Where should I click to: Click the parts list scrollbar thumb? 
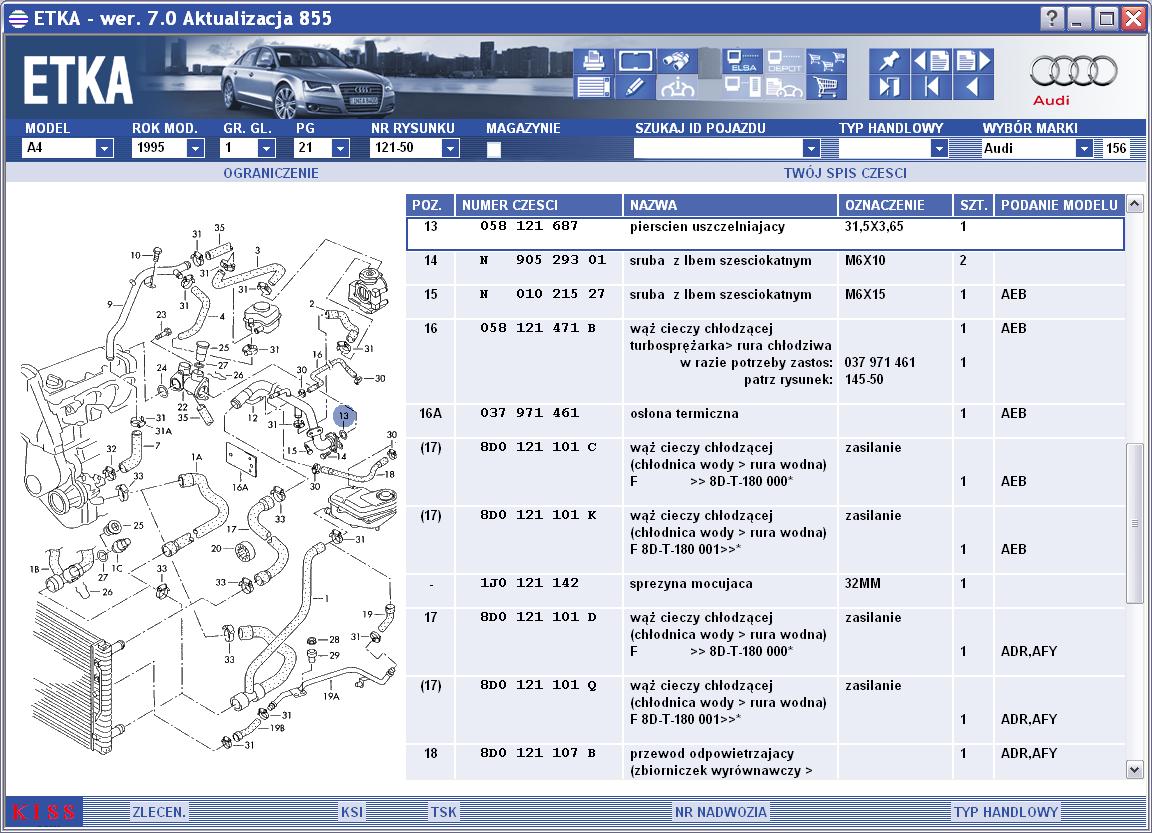click(1134, 524)
